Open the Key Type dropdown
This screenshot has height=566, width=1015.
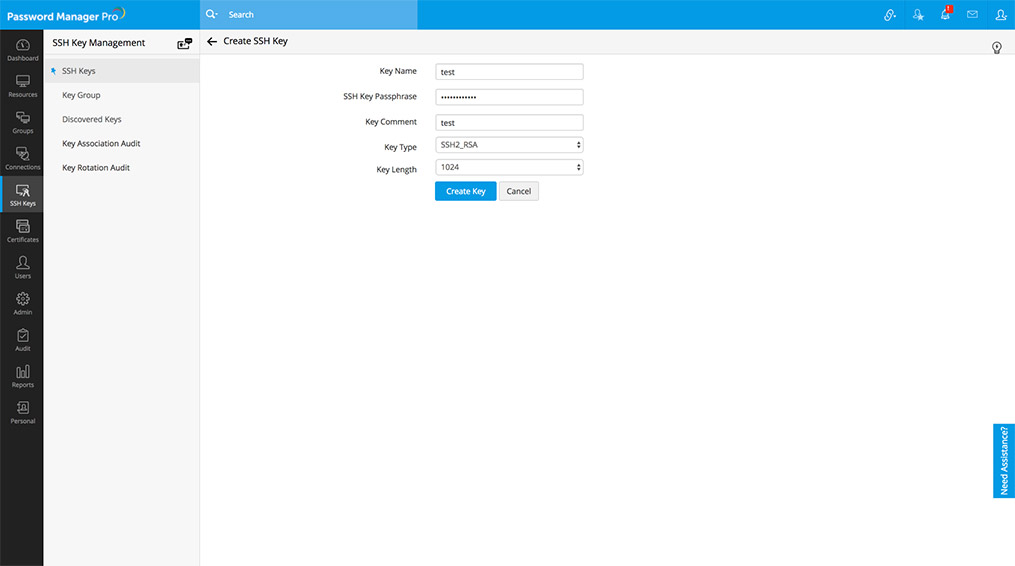509,145
